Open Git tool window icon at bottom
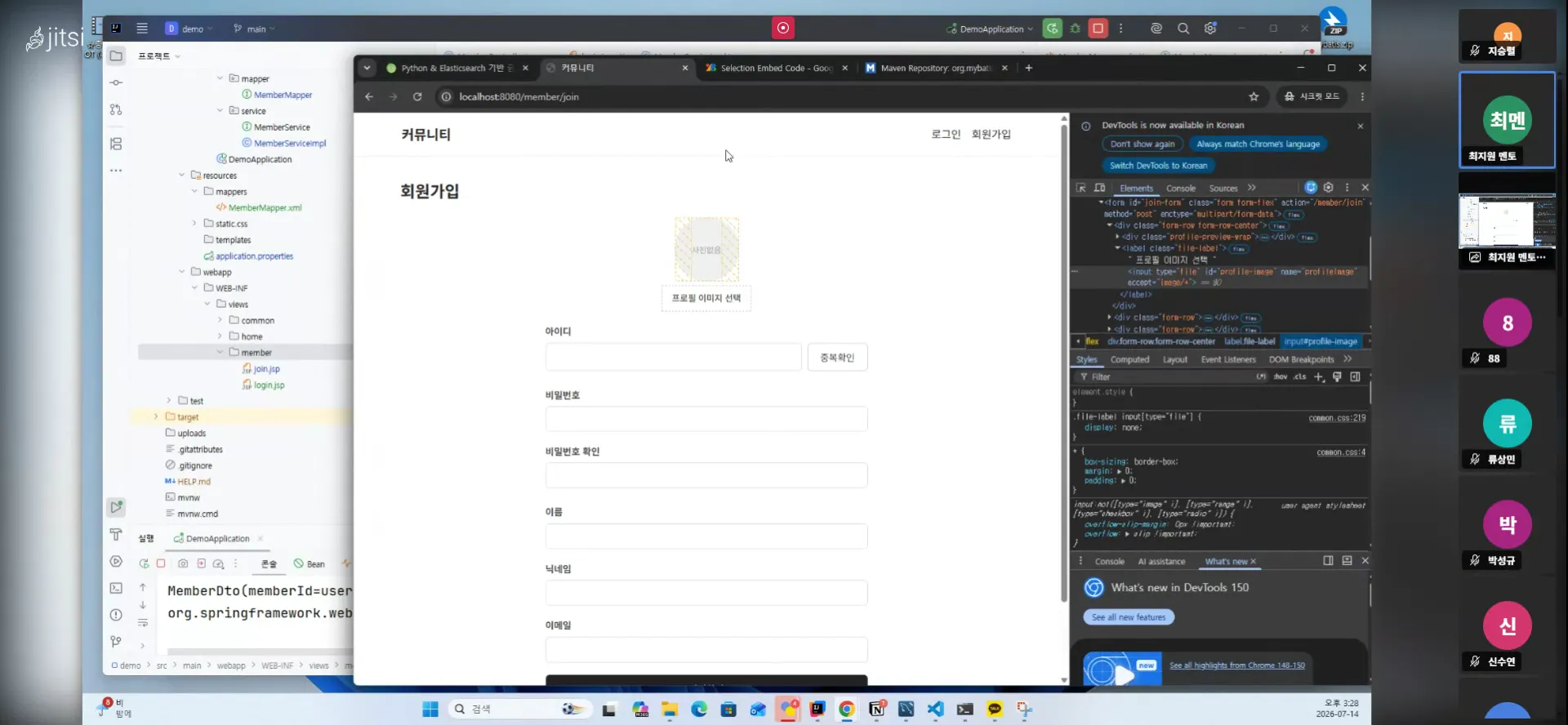1568x725 pixels. [x=116, y=642]
